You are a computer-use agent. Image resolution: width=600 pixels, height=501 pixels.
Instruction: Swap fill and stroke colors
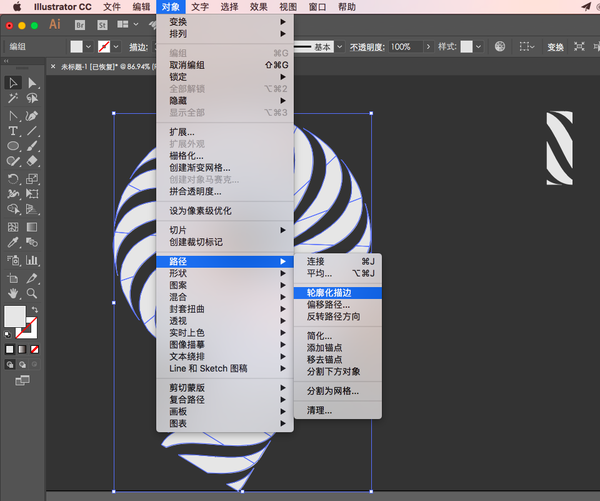(x=35, y=309)
